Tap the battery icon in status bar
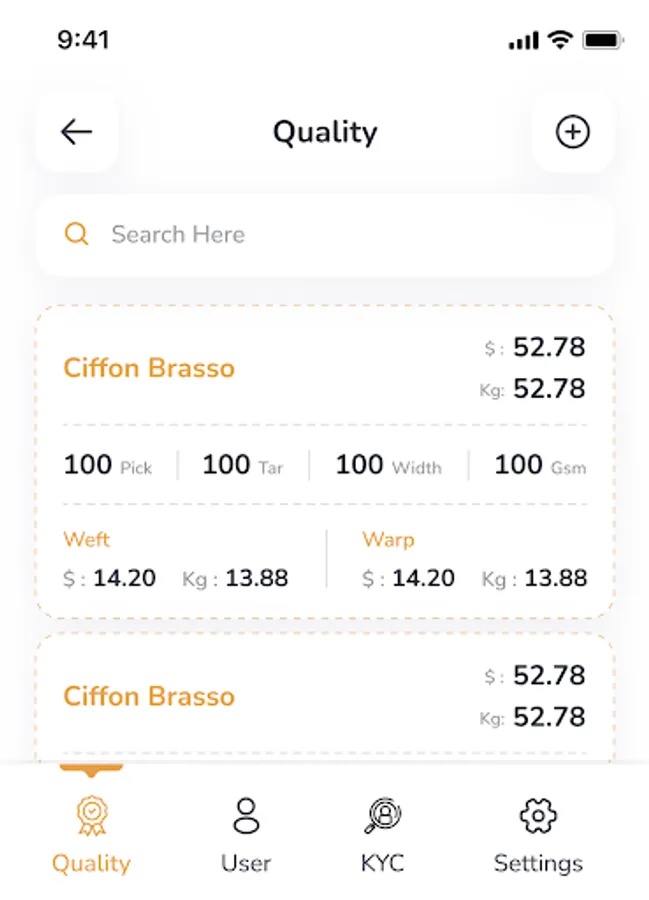Viewport: 649px width, 900px height. [x=603, y=40]
